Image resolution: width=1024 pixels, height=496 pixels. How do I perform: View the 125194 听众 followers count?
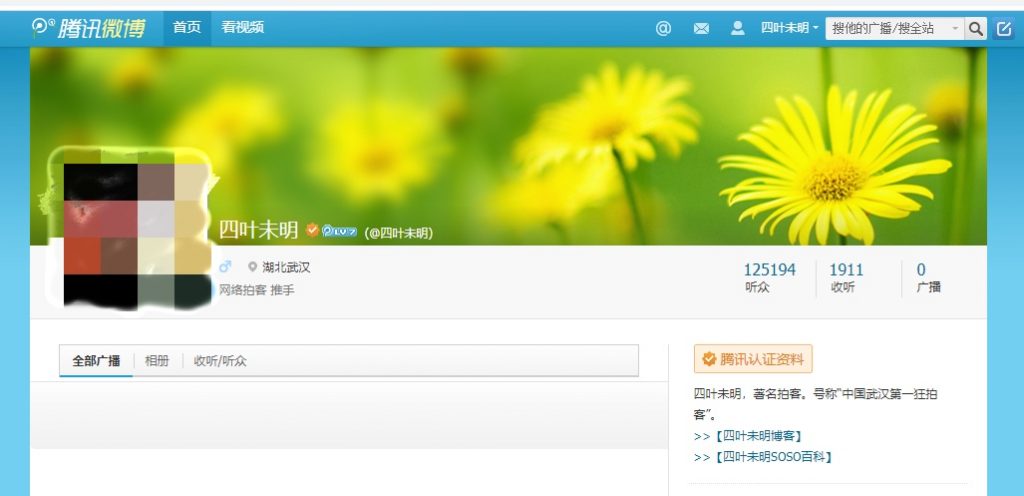point(769,277)
